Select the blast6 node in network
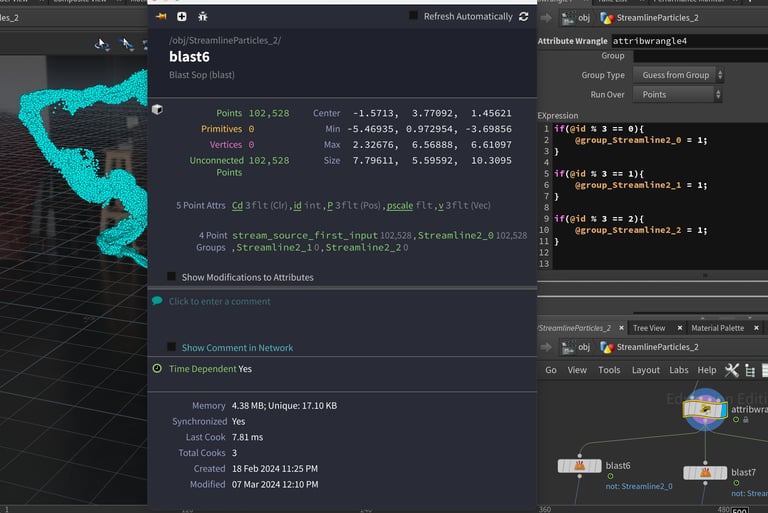 (x=579, y=465)
